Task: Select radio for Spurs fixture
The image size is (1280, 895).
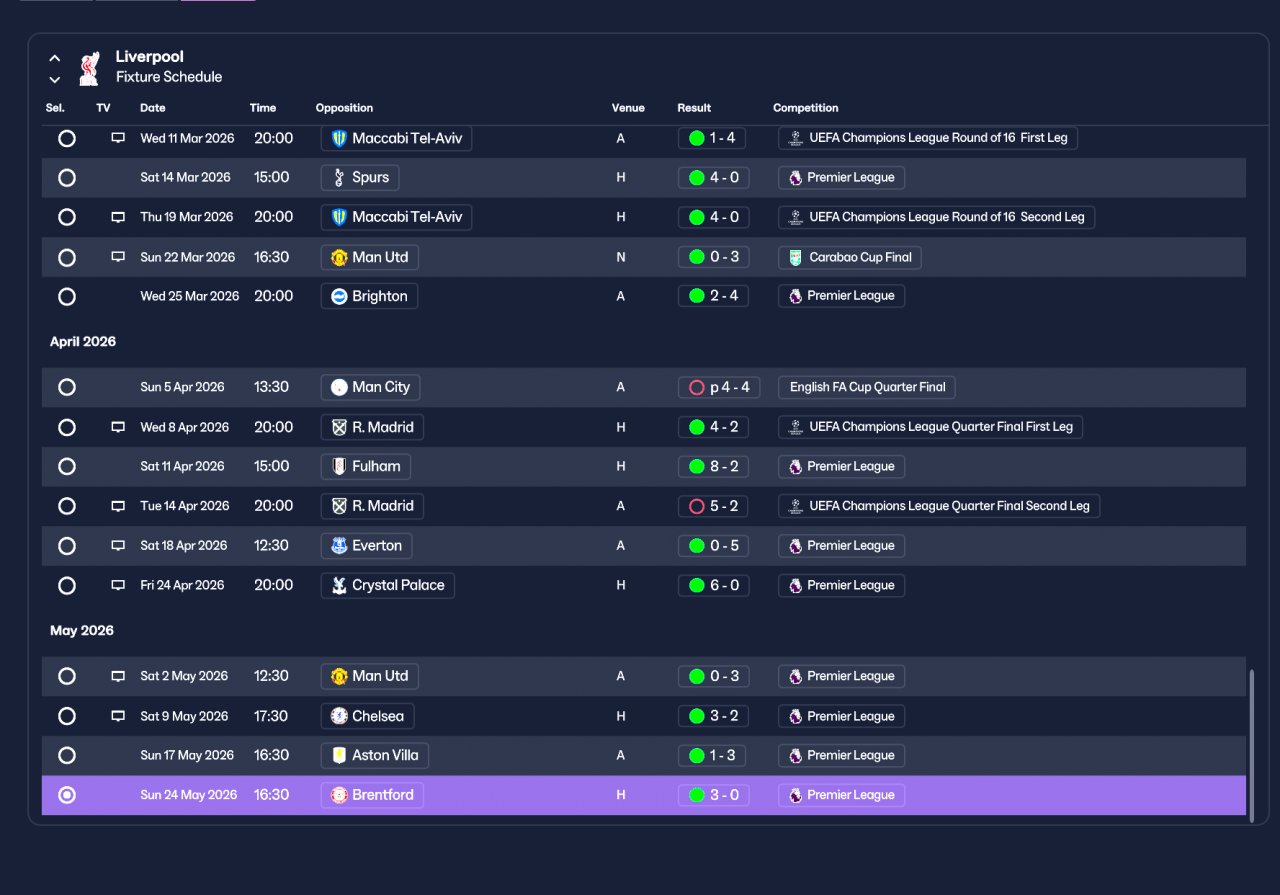Action: point(67,178)
